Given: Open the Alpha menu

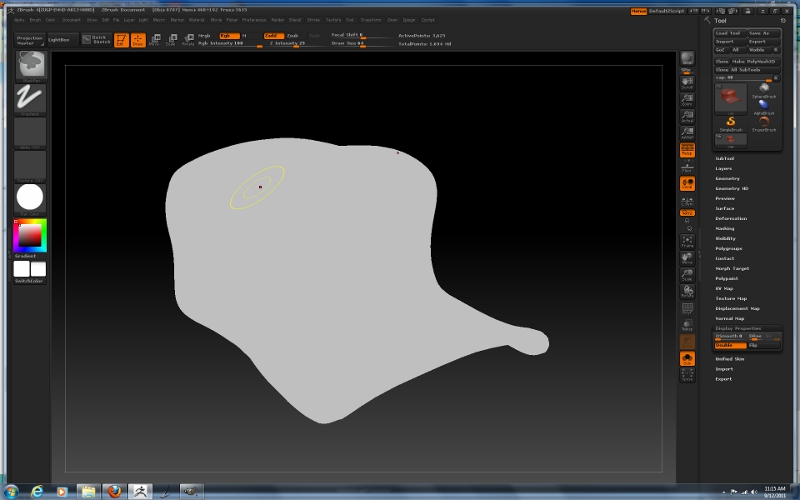Looking at the screenshot, I should 19,20.
